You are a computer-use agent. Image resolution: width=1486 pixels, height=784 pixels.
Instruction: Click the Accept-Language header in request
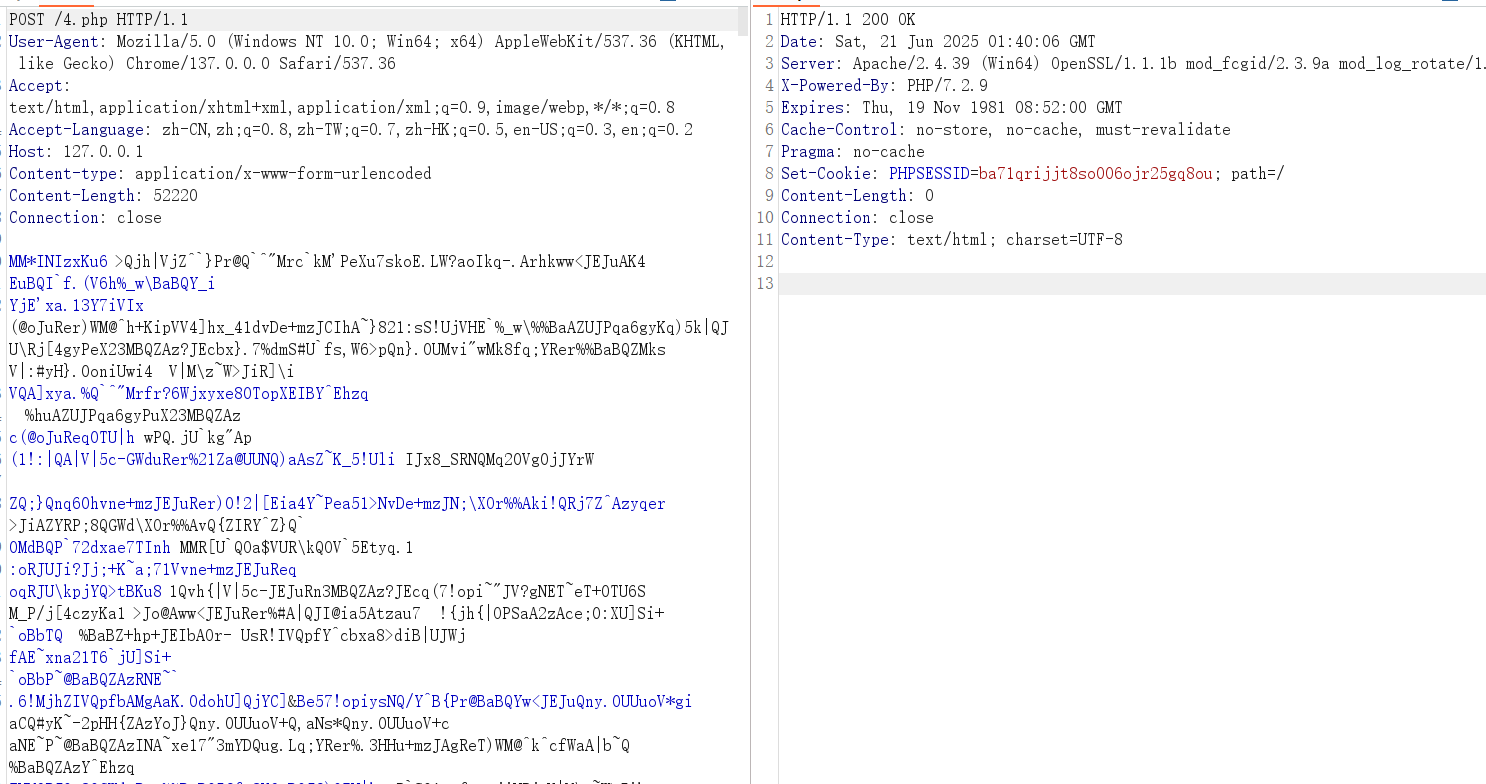pos(77,130)
